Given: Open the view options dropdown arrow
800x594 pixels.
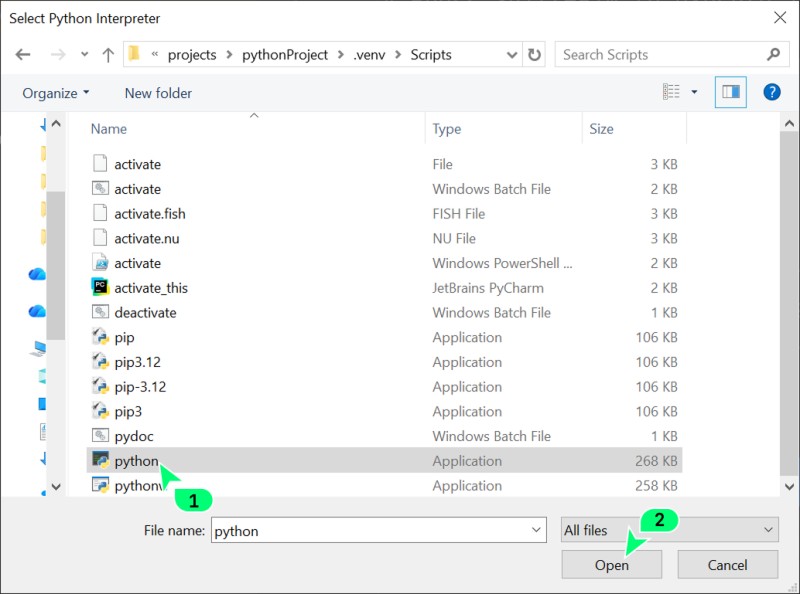Looking at the screenshot, I should pyautogui.click(x=695, y=92).
